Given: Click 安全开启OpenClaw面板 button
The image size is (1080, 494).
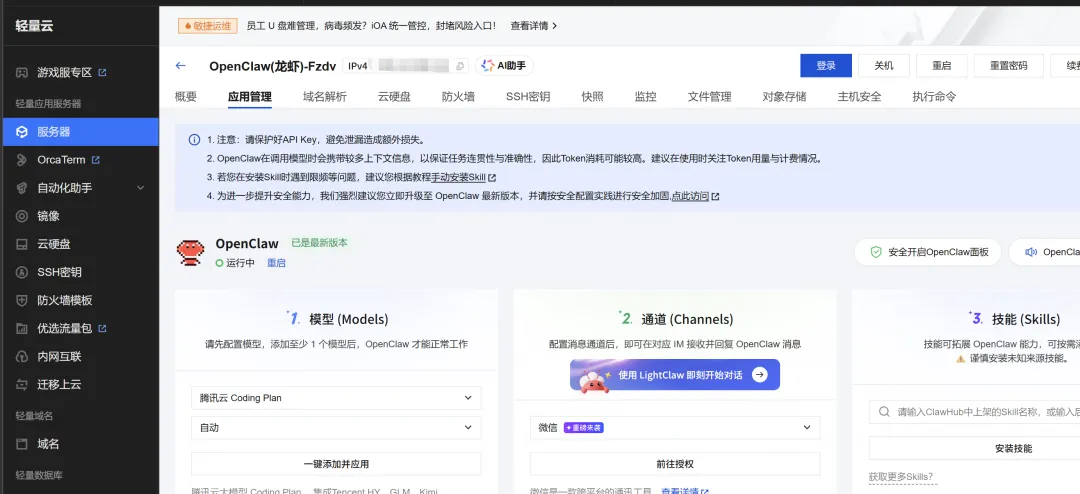Looking at the screenshot, I should click(928, 252).
